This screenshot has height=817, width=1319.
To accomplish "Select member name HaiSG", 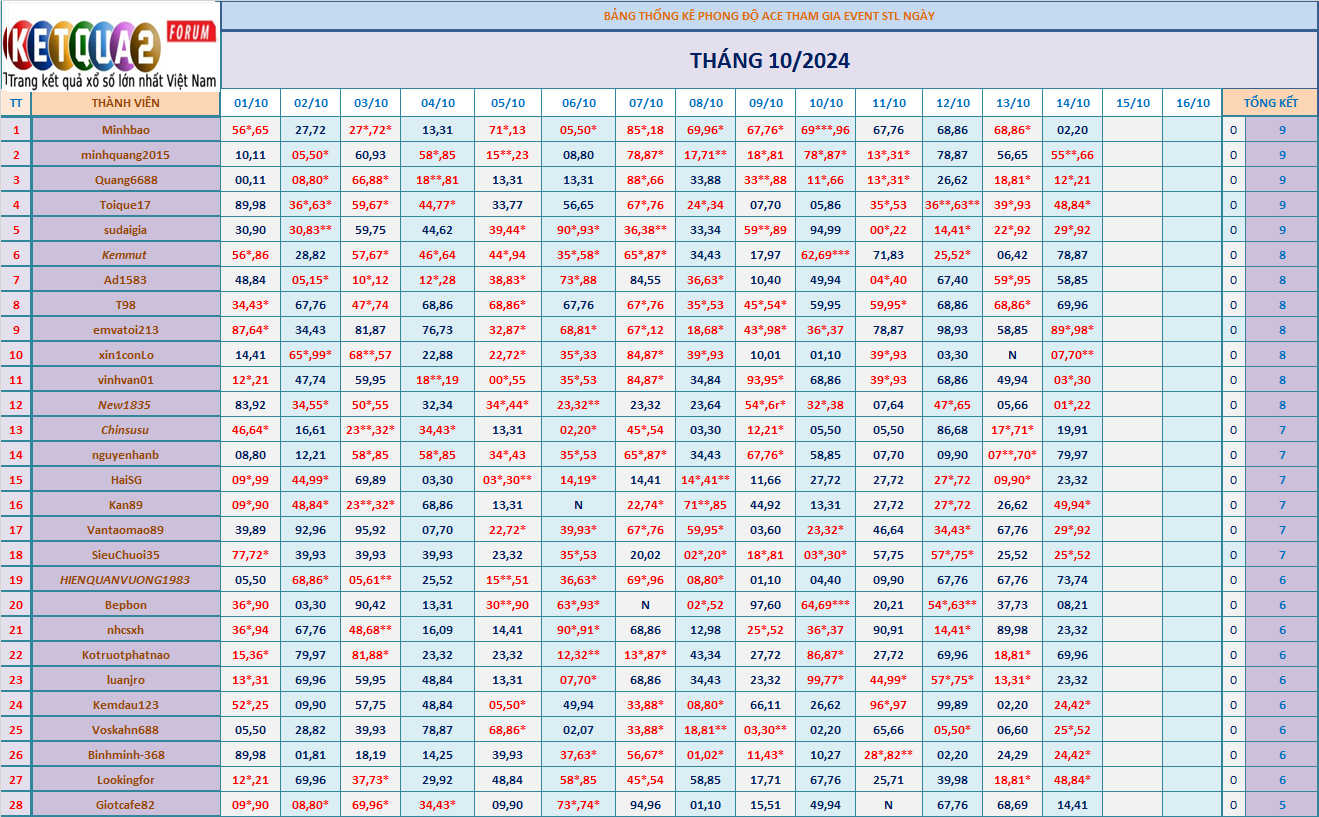I will pos(125,480).
